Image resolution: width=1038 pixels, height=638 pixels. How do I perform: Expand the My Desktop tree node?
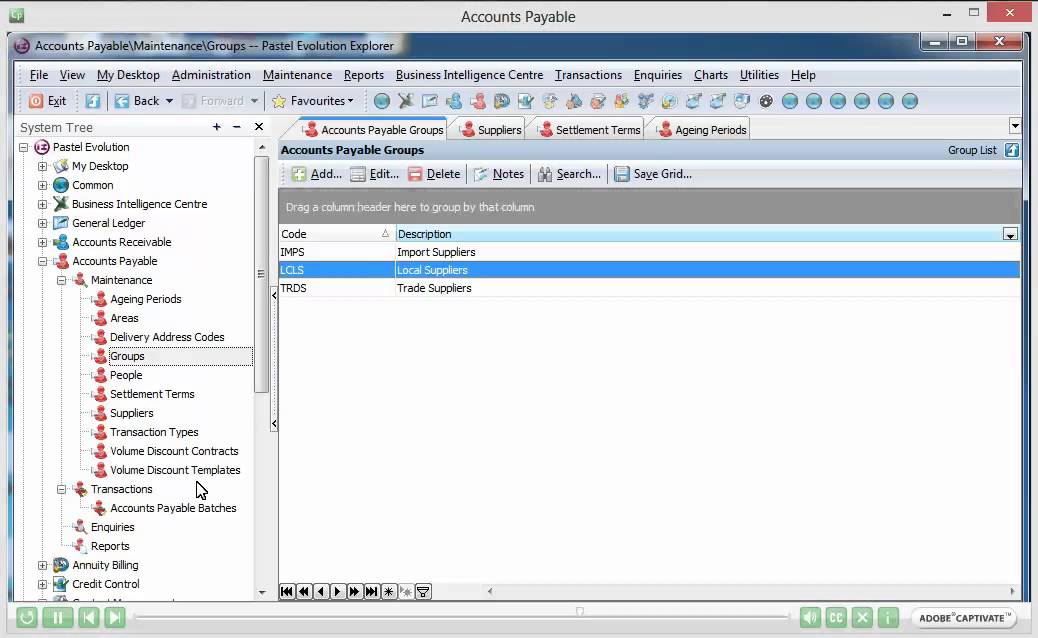(42, 166)
